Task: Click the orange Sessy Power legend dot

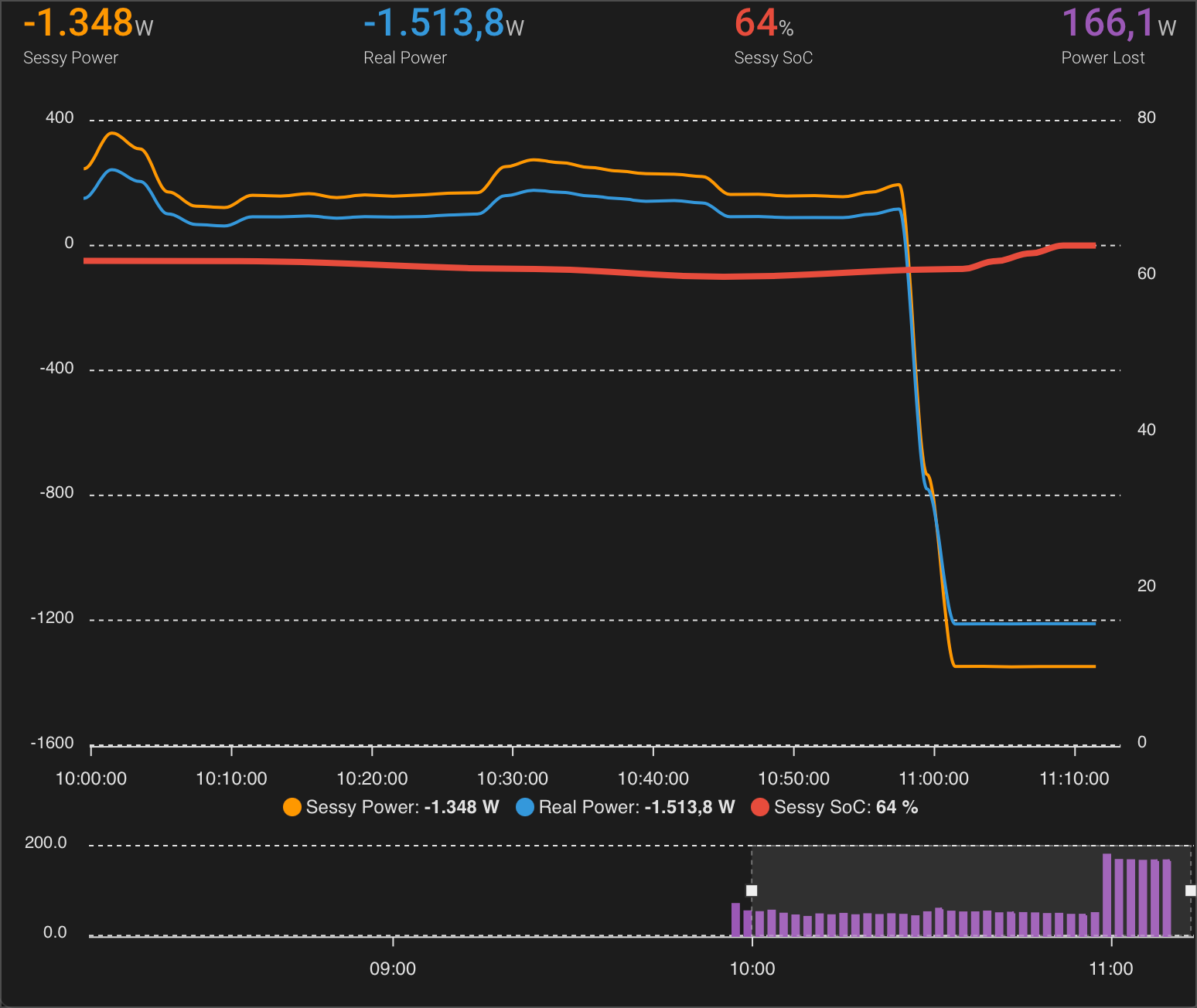Action: click(292, 807)
